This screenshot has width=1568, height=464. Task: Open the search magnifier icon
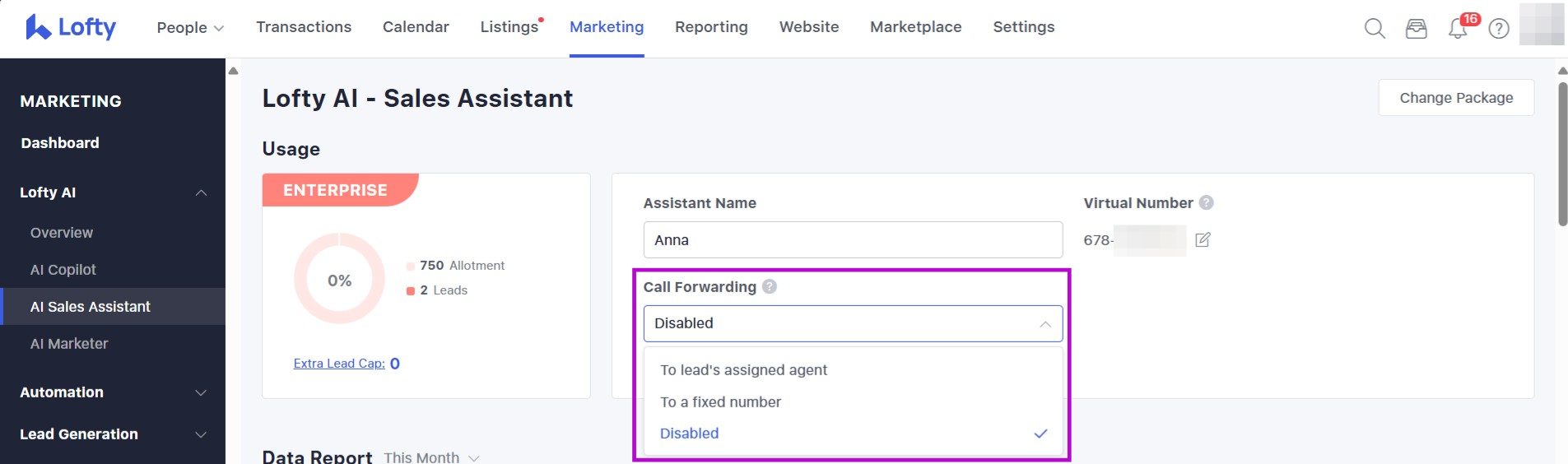tap(1375, 29)
